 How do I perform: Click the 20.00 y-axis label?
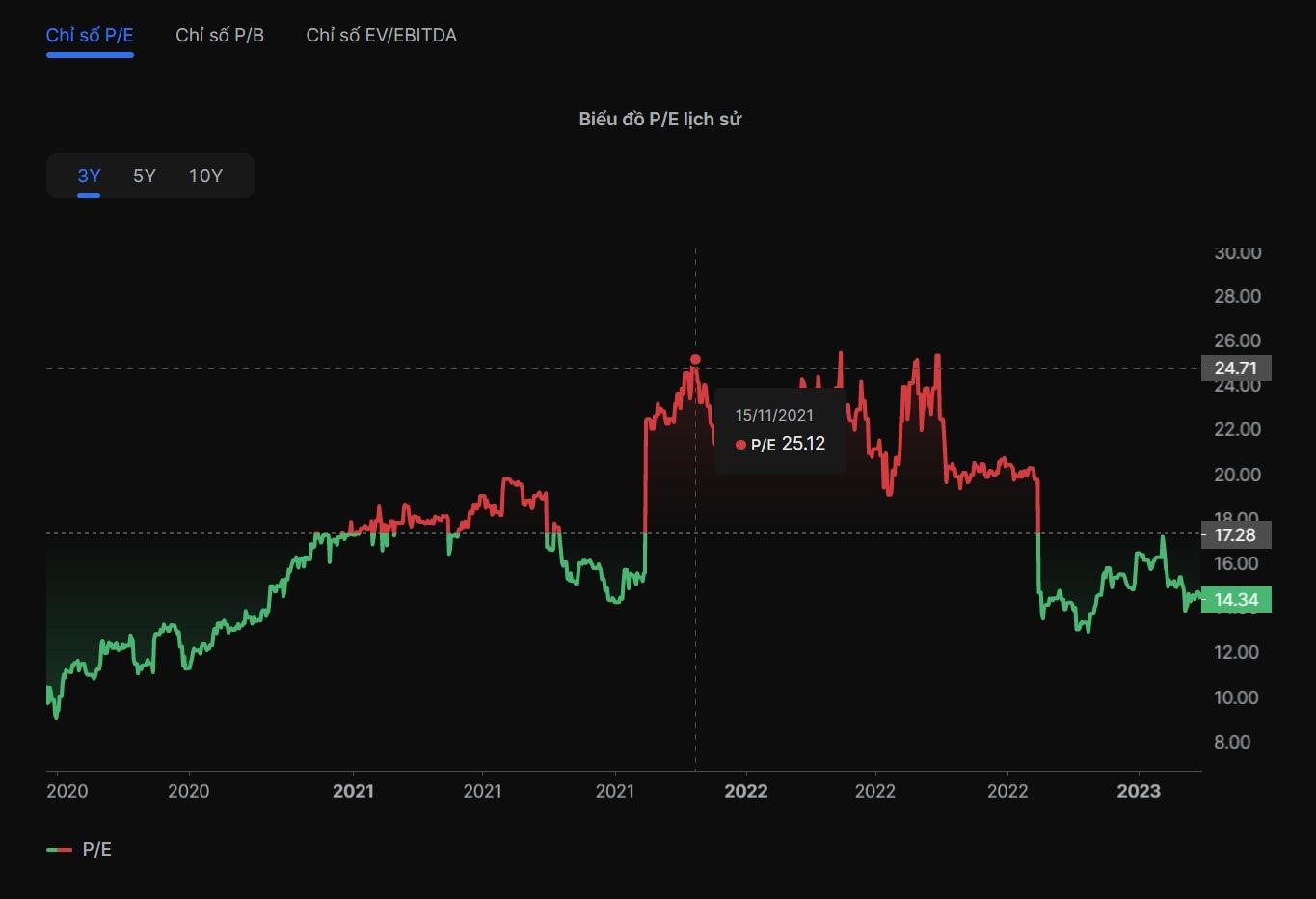(1237, 475)
